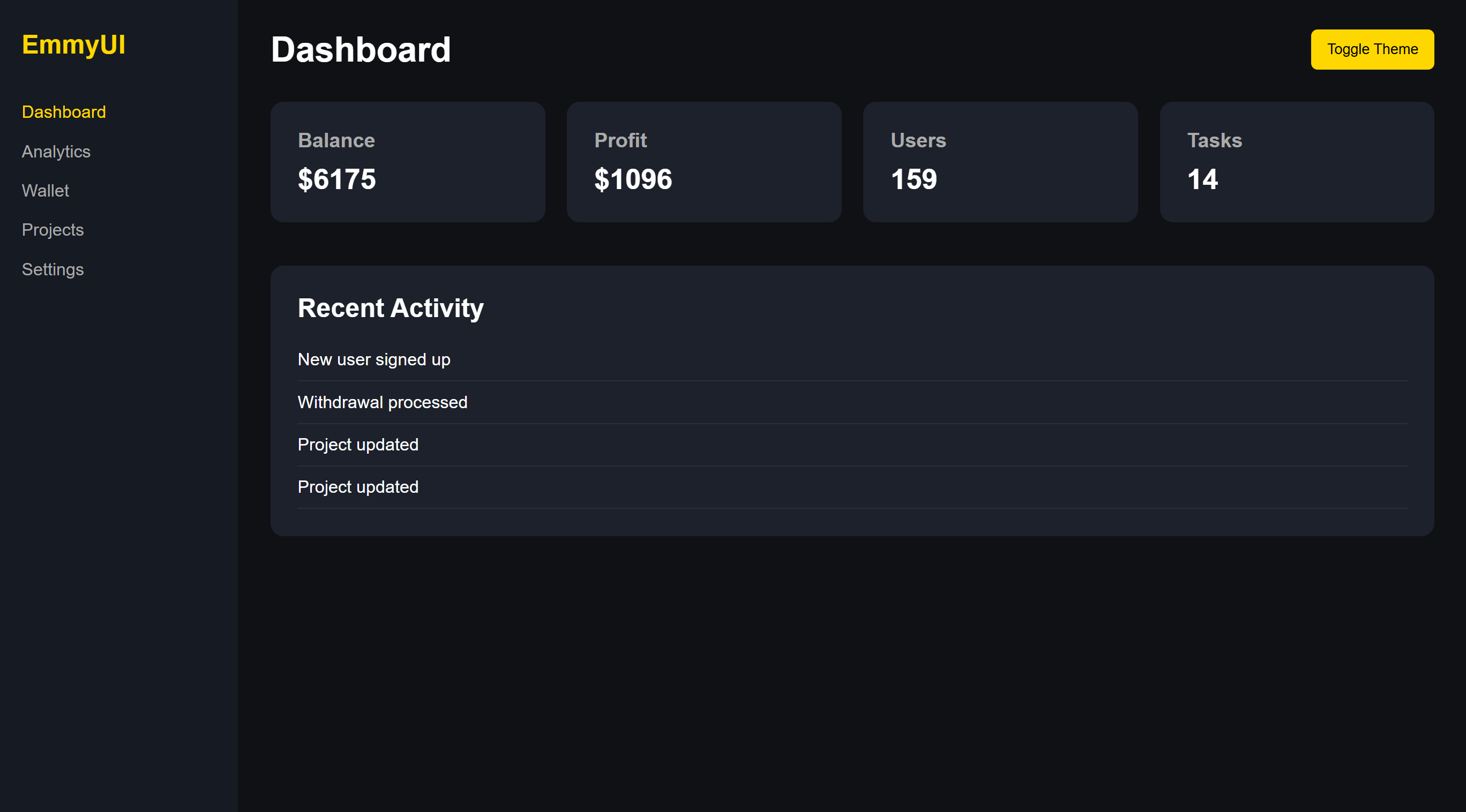Click the last 'Project updated' entry
The height and width of the screenshot is (812, 1466).
coord(358,487)
